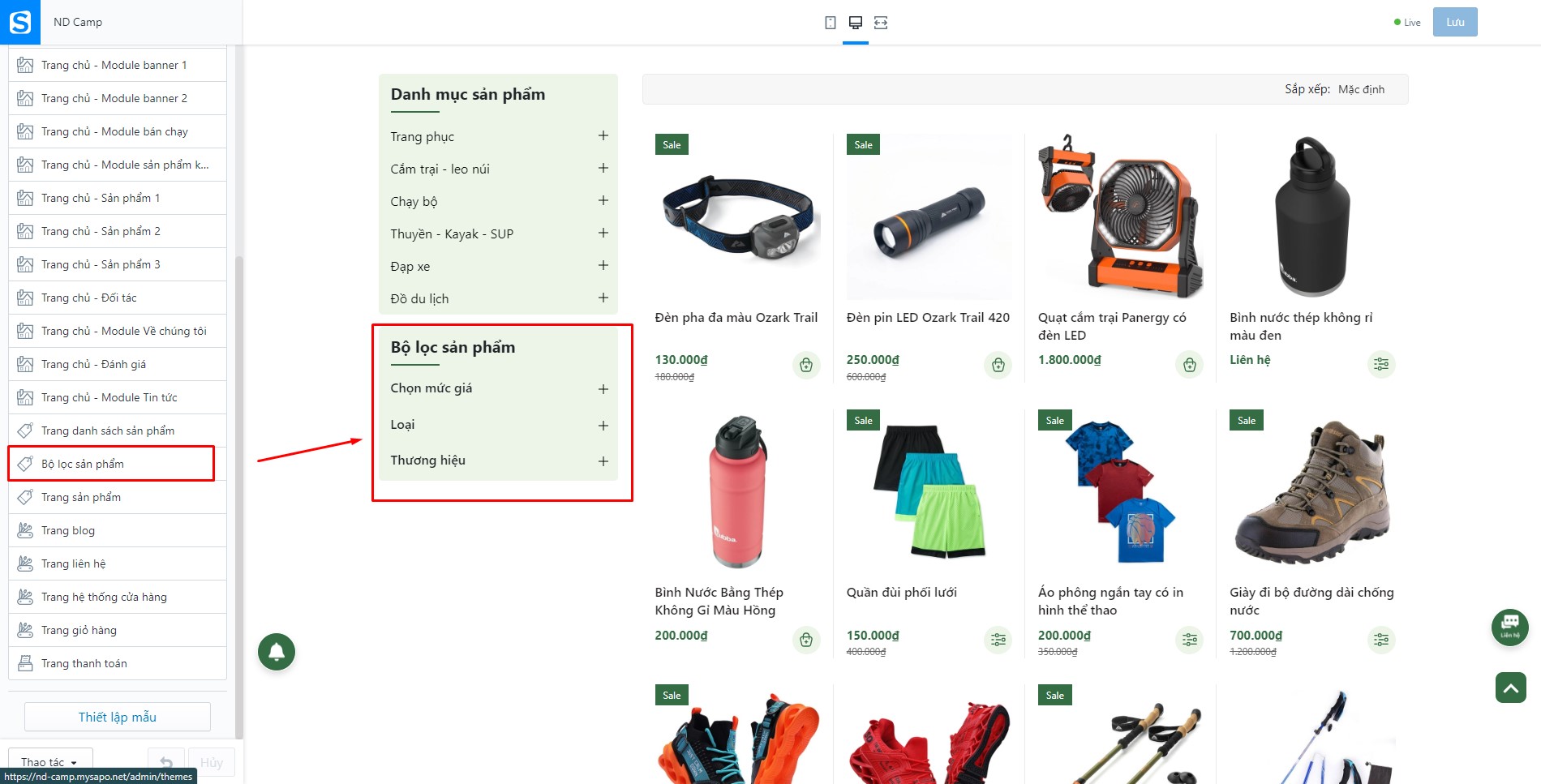
Task: Open Trang chủ - Module Tin tức section
Action: click(x=118, y=397)
